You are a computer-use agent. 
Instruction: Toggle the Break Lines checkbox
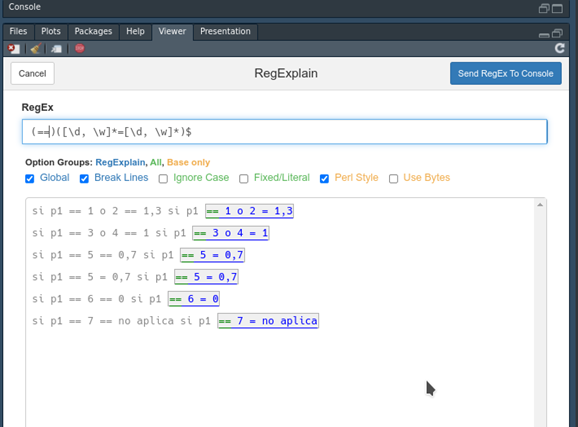[x=84, y=179]
